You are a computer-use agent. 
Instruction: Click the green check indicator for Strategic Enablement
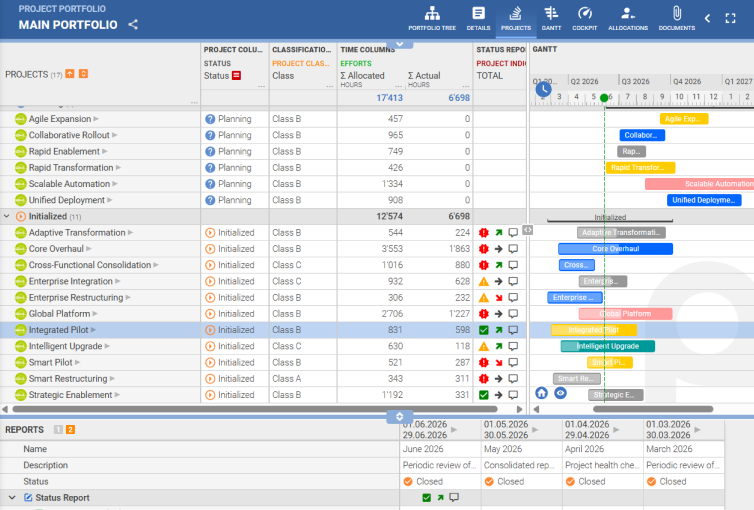coord(484,395)
